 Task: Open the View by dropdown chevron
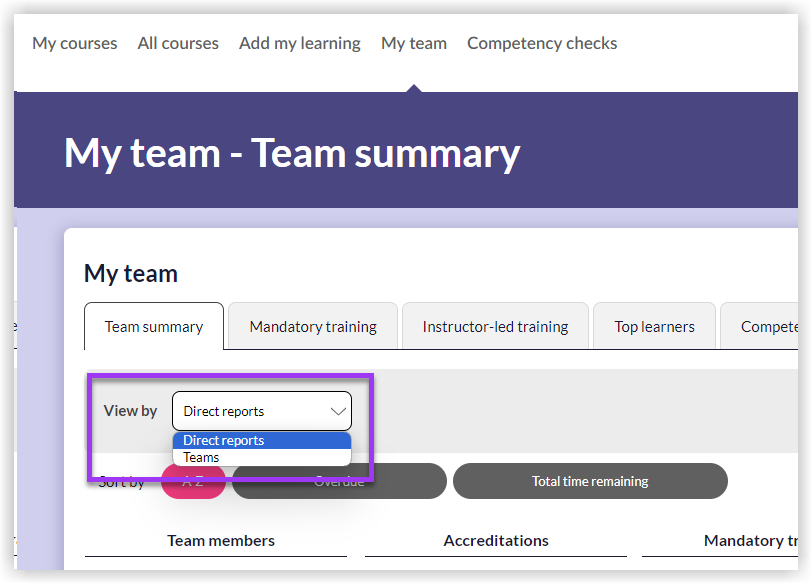point(338,411)
